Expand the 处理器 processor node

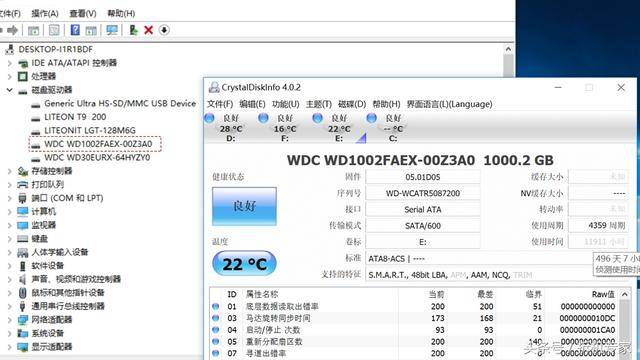coord(9,77)
